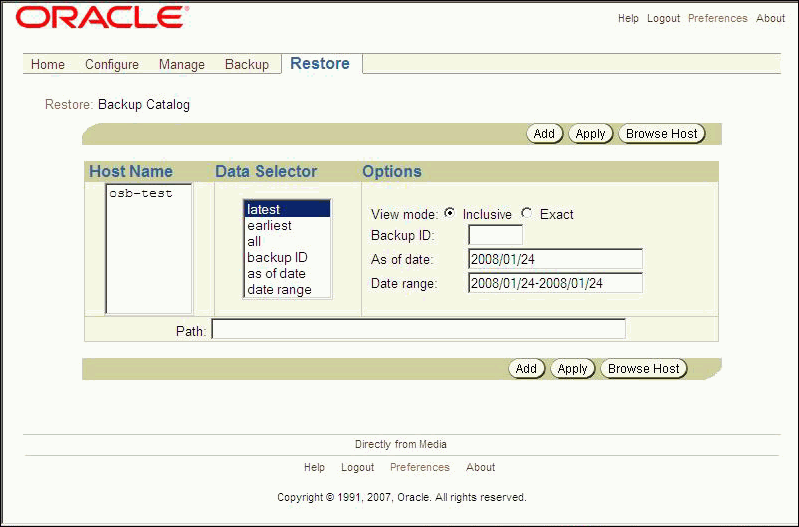This screenshot has height=527, width=799.
Task: Open About in the footer
Action: click(x=481, y=467)
